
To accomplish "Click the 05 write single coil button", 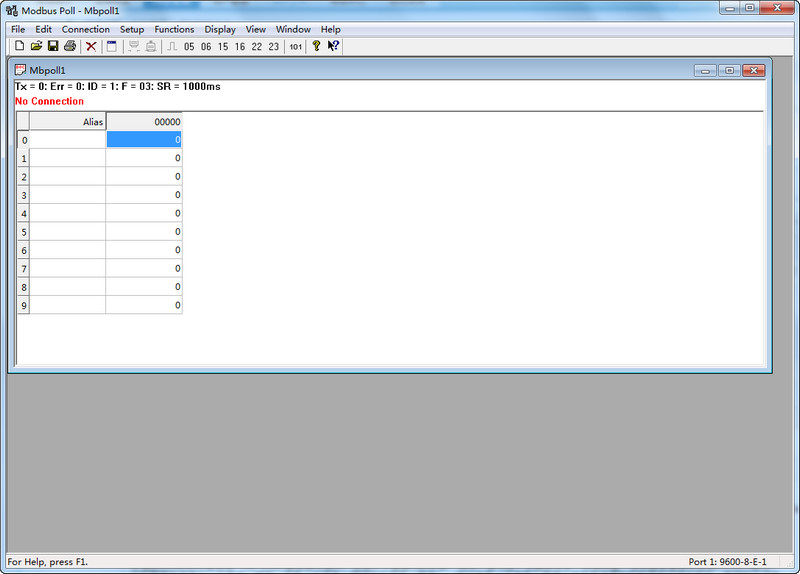I will pyautogui.click(x=189, y=46).
